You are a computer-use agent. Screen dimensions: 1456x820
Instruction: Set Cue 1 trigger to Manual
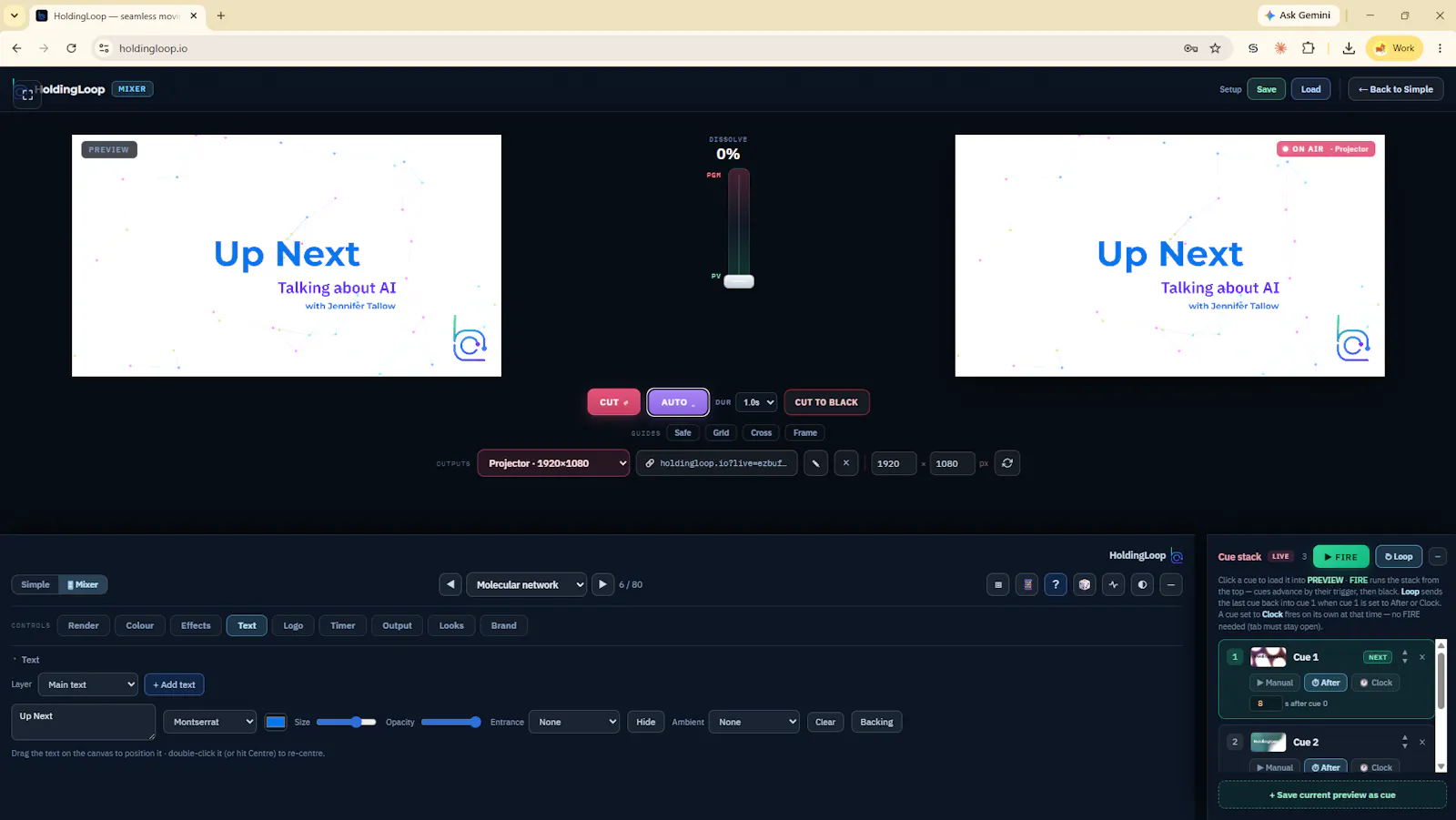[1274, 683]
